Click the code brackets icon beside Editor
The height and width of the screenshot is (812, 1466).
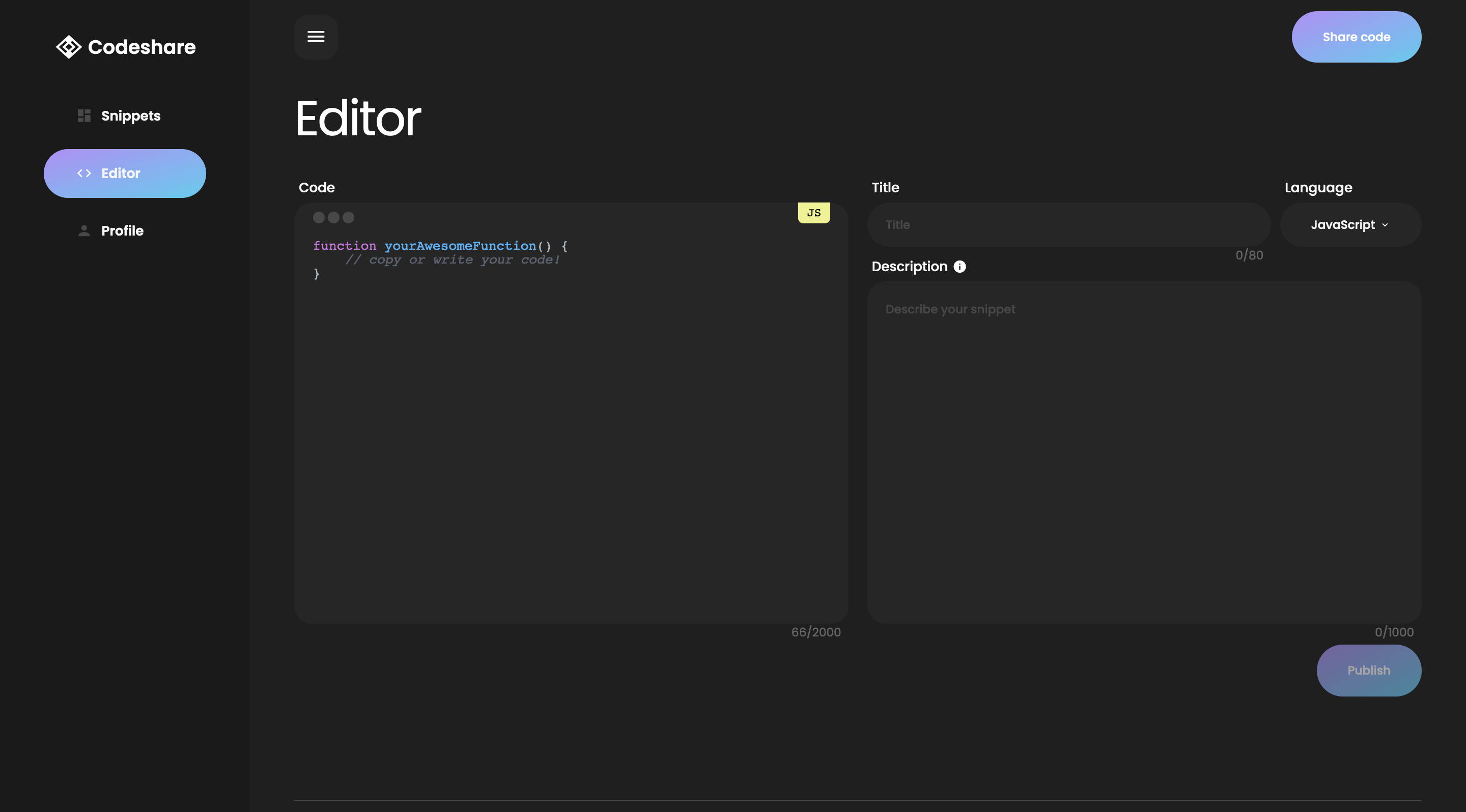[84, 173]
